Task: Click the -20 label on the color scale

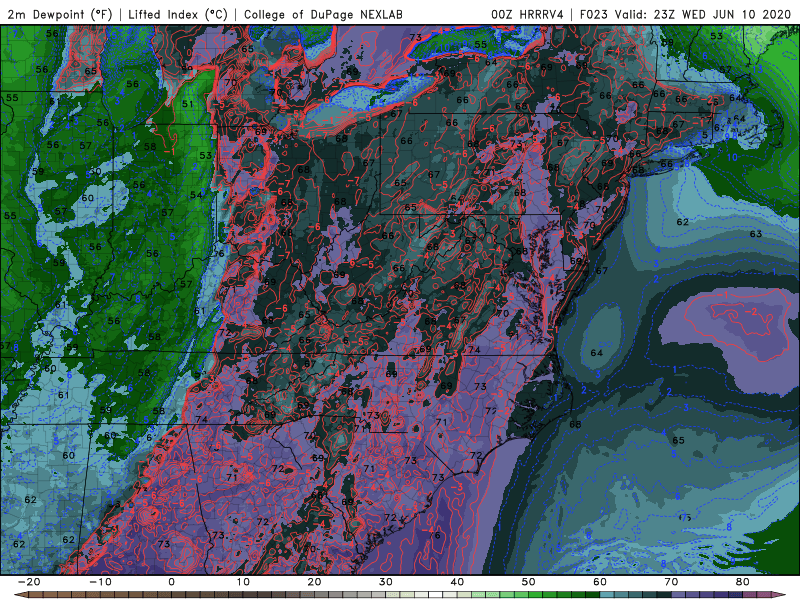Action: [29, 582]
